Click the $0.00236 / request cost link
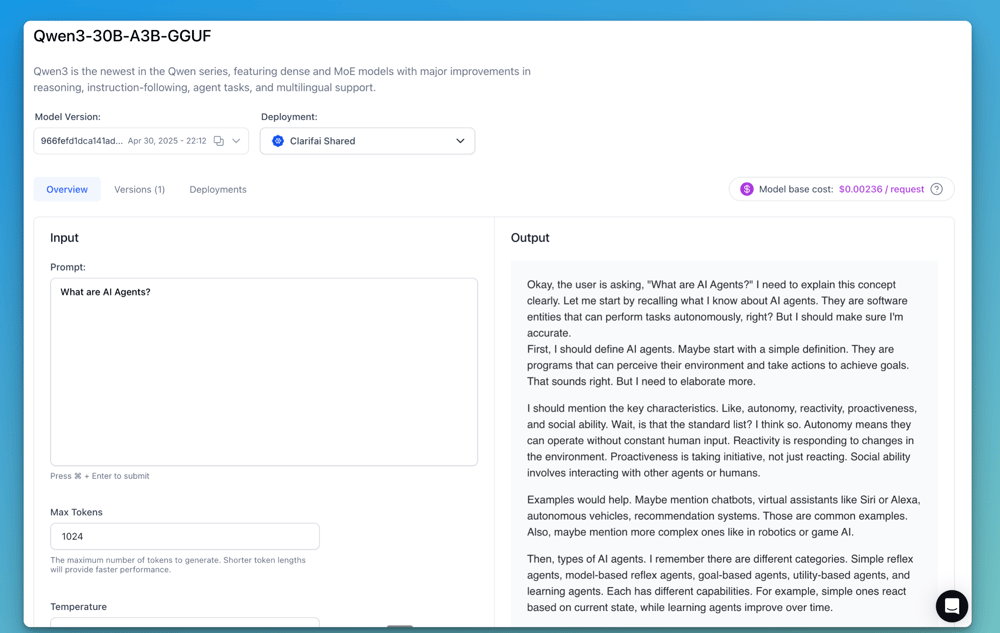 pyautogui.click(x=881, y=189)
